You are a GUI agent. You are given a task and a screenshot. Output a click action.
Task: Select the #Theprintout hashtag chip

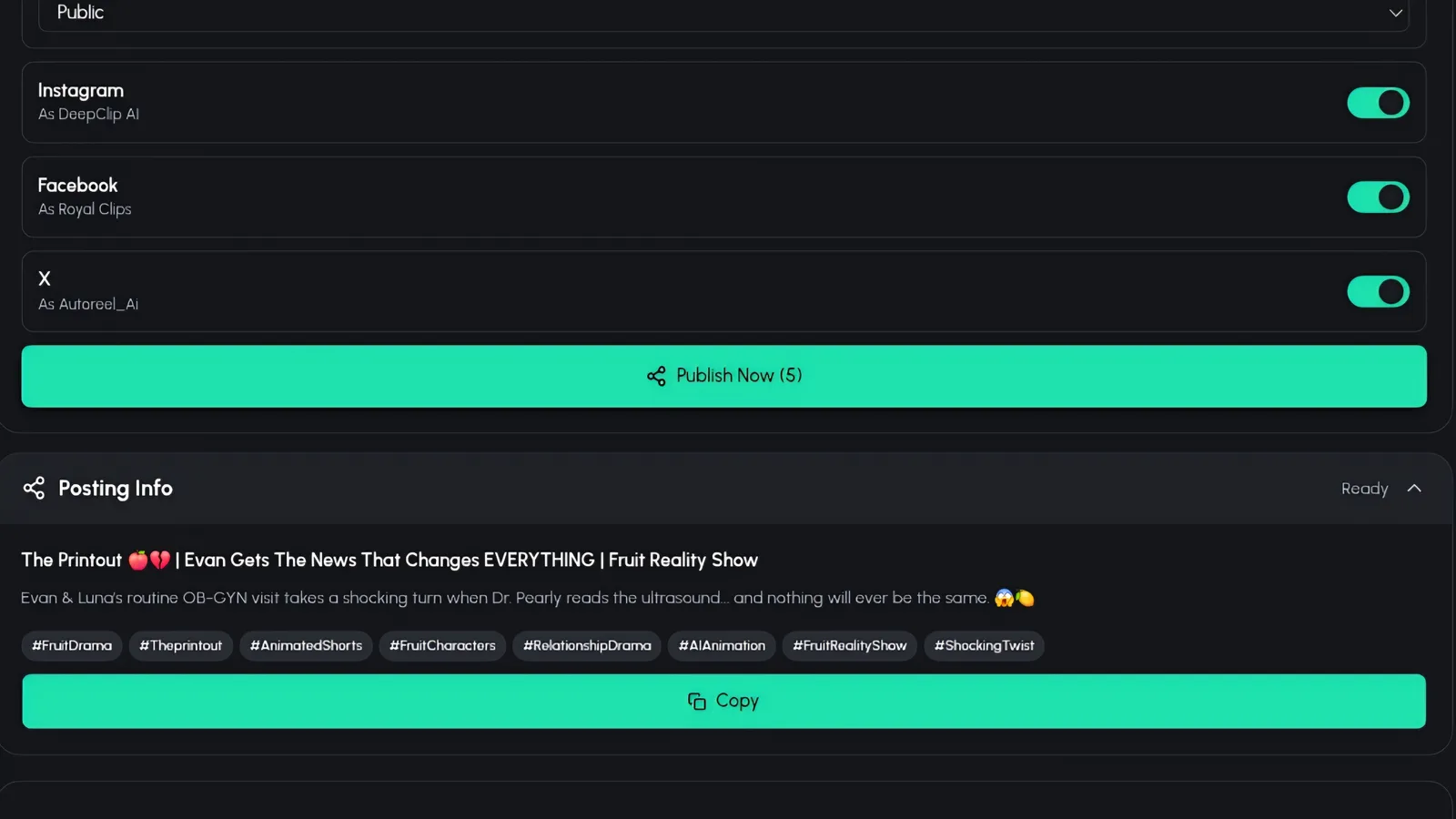pos(181,646)
